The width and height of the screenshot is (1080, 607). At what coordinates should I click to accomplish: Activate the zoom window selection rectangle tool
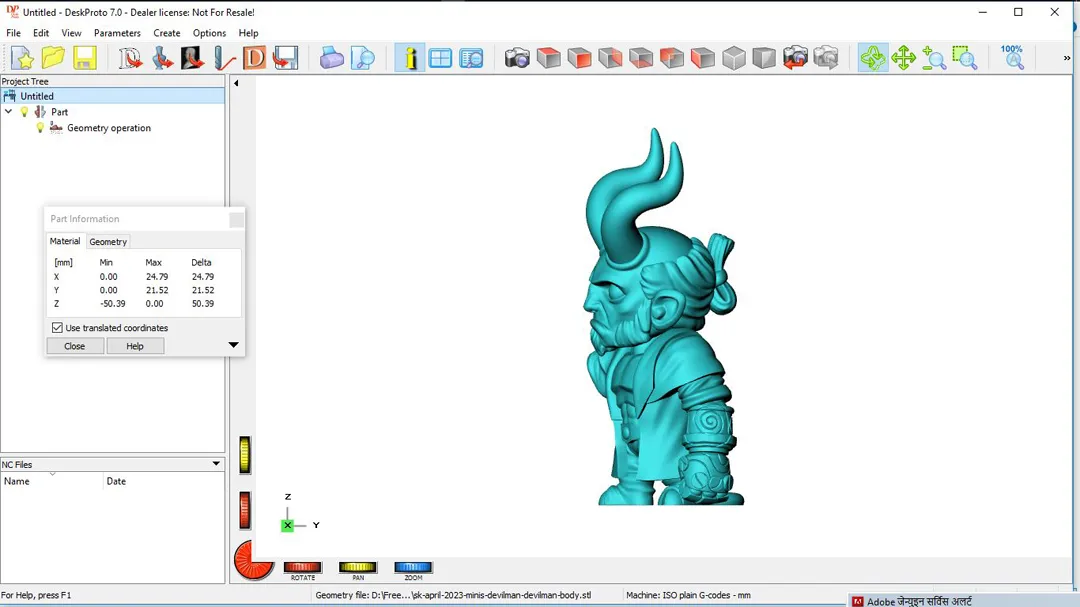coord(965,58)
